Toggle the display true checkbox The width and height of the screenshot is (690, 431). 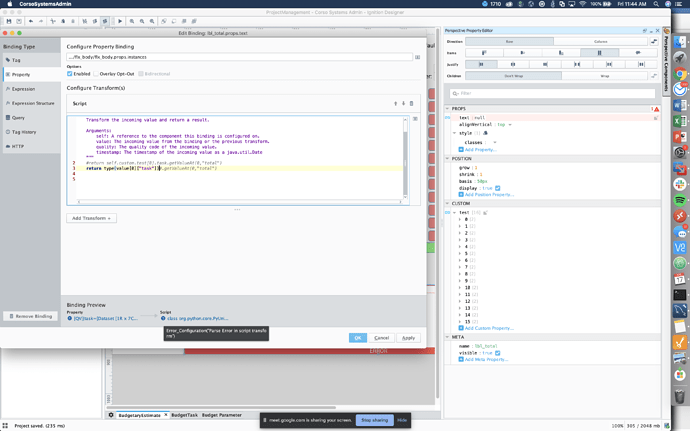498,188
